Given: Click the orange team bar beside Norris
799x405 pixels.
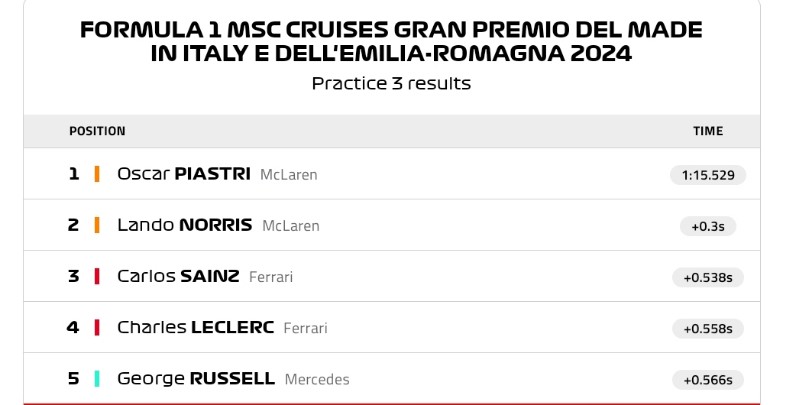Looking at the screenshot, I should click(x=97, y=225).
